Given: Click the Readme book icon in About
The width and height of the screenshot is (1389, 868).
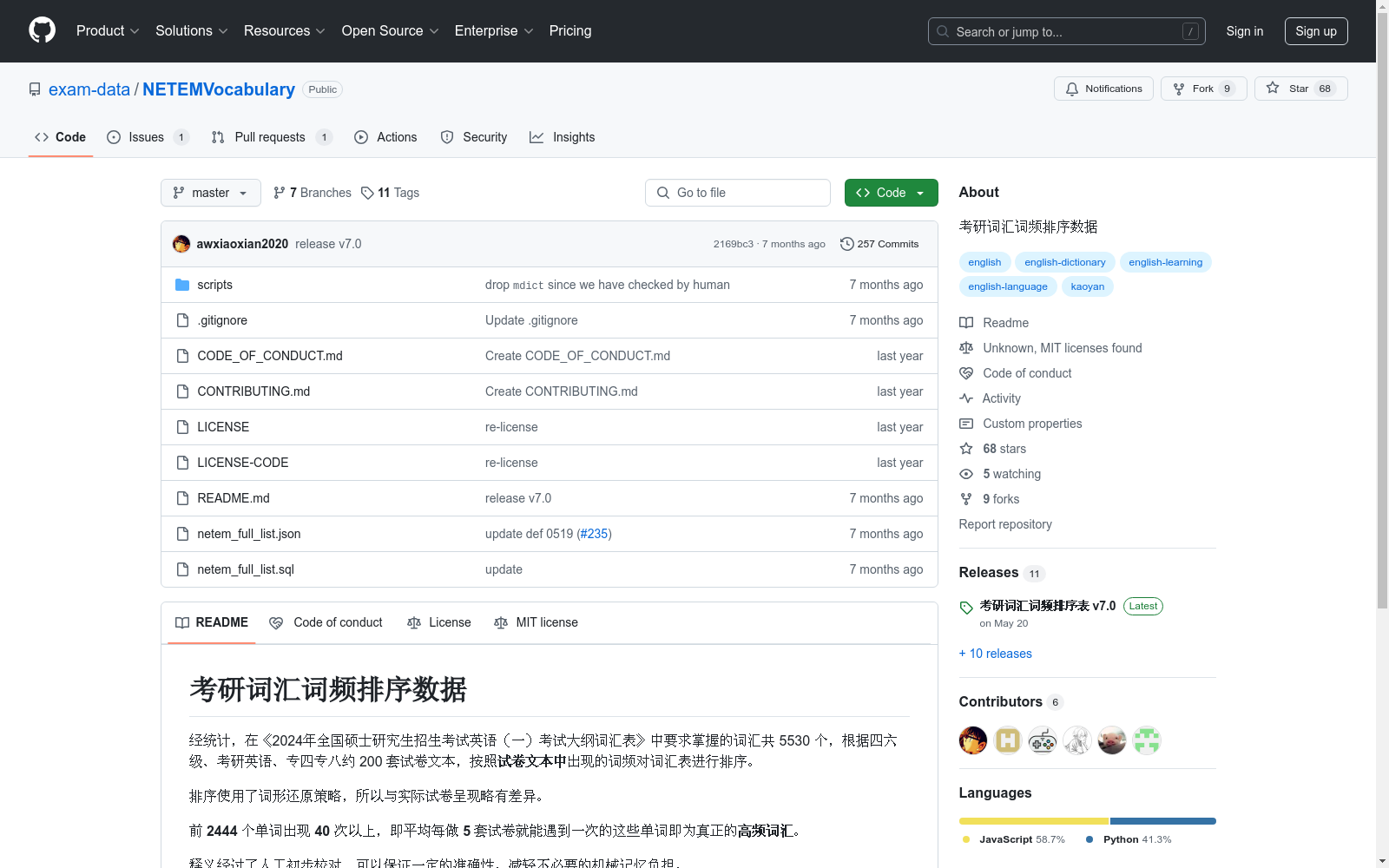Looking at the screenshot, I should point(966,323).
